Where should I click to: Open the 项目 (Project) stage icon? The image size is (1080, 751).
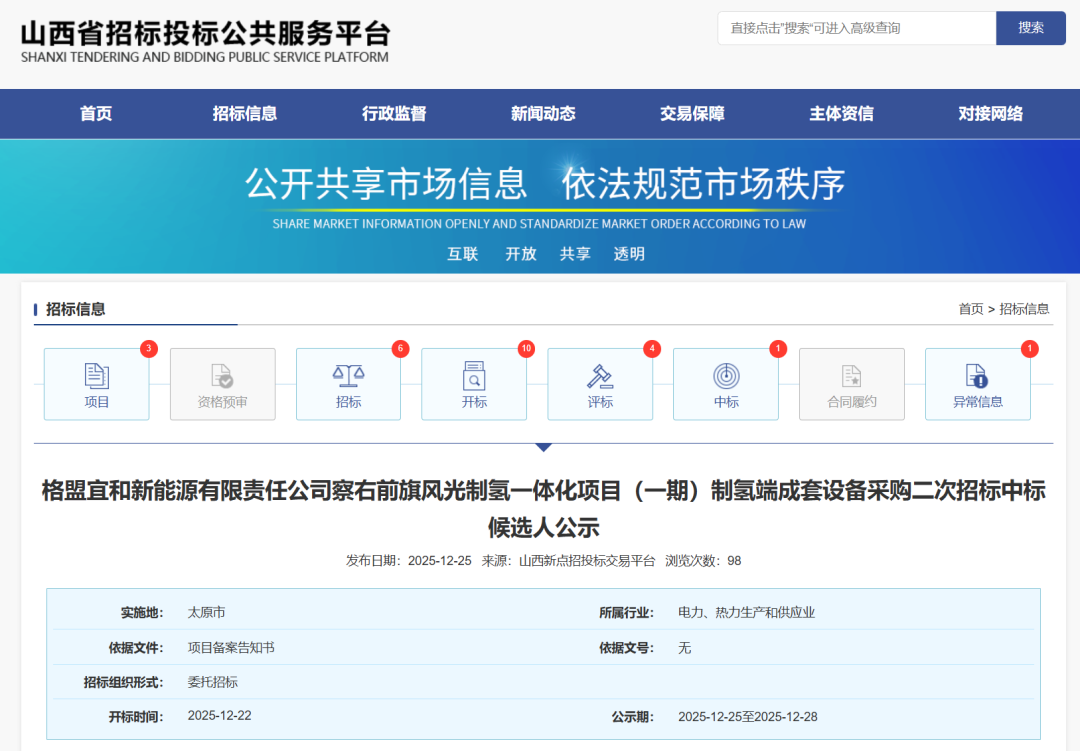96,384
